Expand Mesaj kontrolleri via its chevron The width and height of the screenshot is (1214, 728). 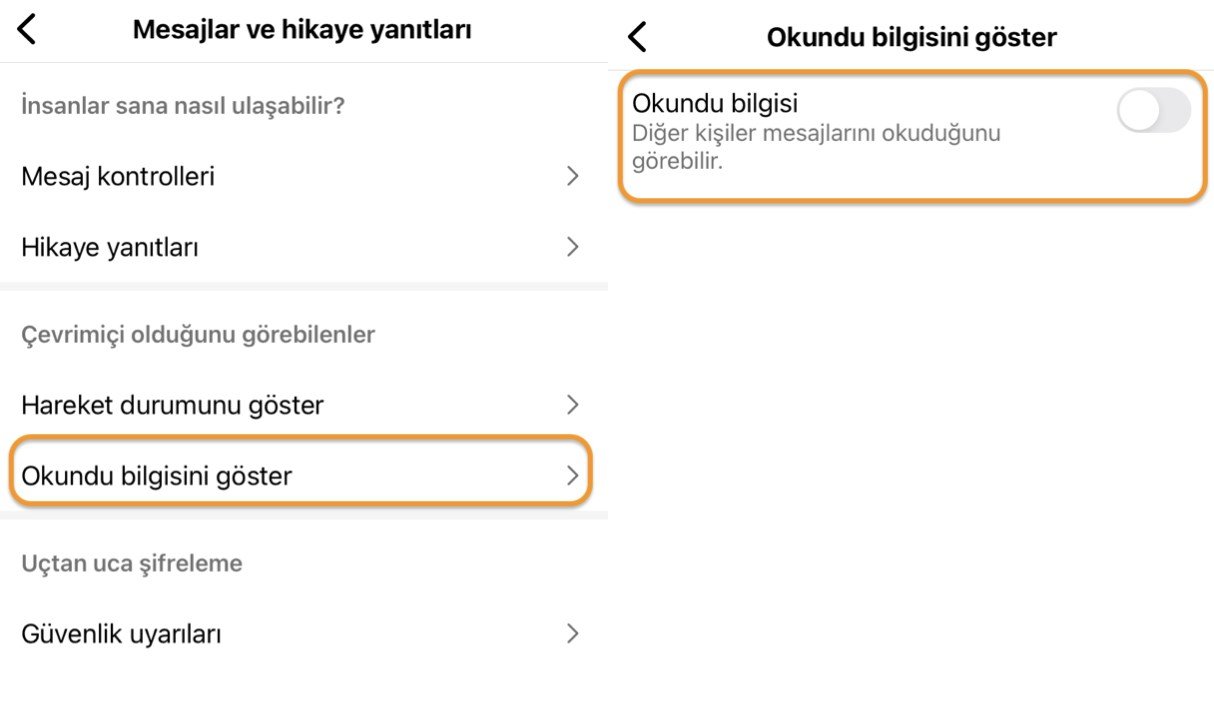[572, 176]
